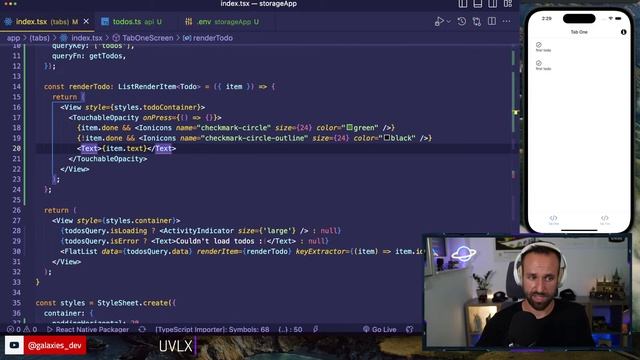Image resolution: width=640 pixels, height=360 pixels.
Task: Click TypeScript Importer Symbols: 68 status
Action: [x=212, y=329]
